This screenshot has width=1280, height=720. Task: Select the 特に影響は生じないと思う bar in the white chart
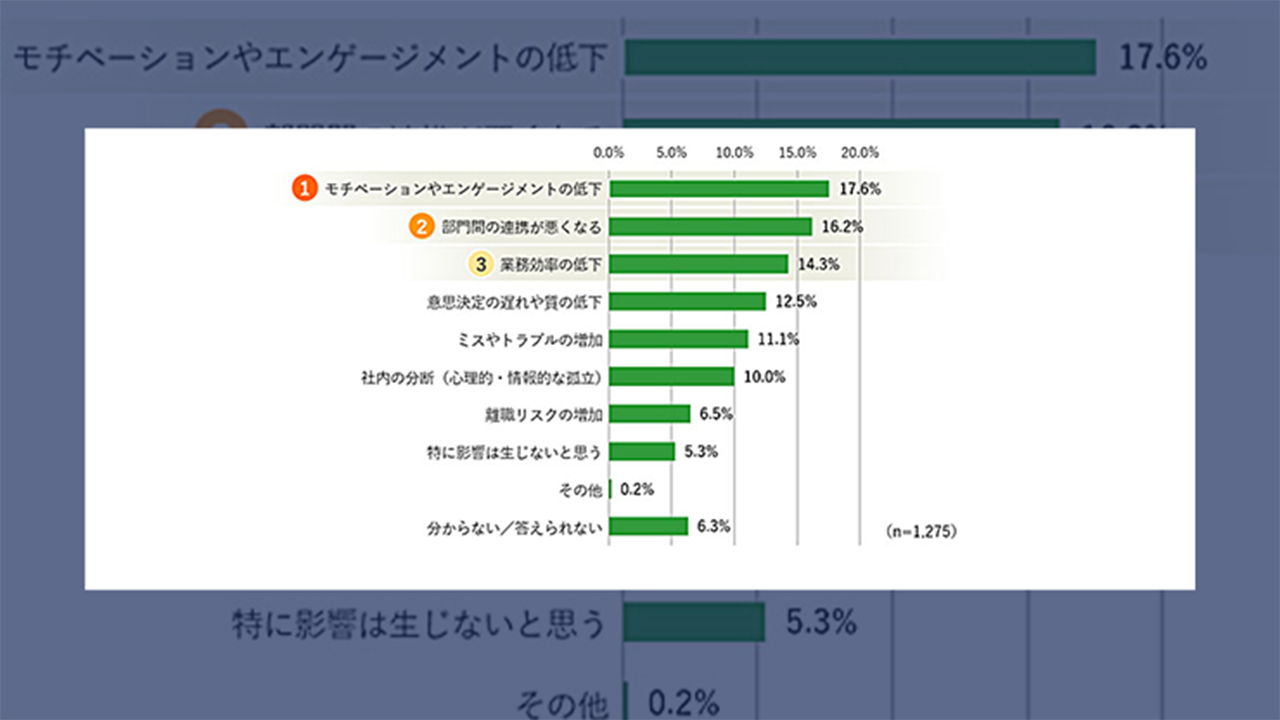pyautogui.click(x=642, y=451)
